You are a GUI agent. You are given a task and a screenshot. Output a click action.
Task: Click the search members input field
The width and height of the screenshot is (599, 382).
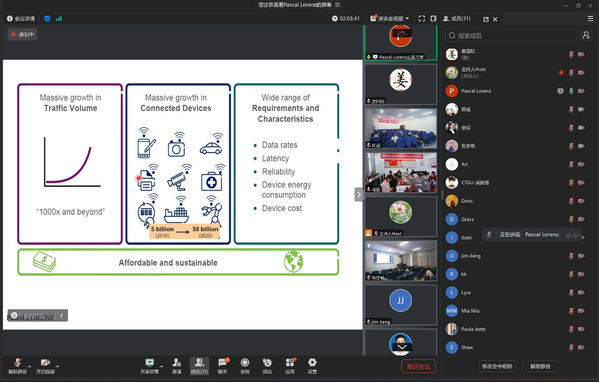pos(510,35)
